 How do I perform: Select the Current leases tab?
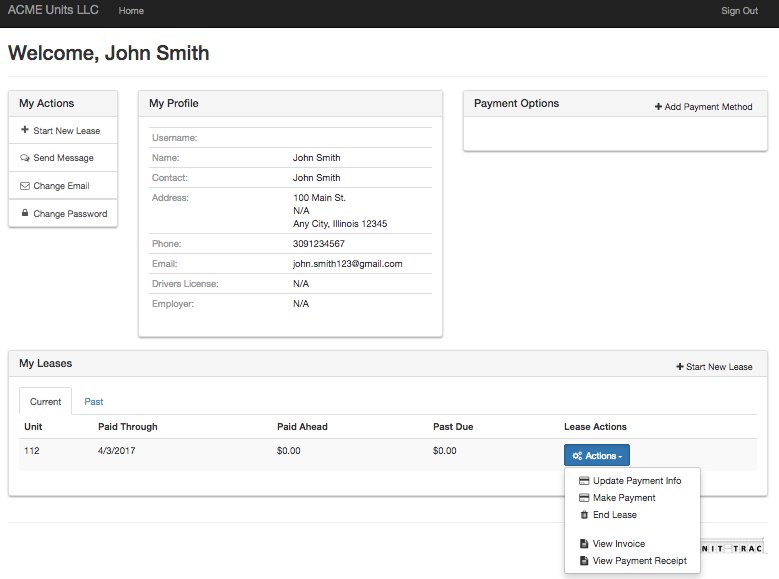(45, 402)
